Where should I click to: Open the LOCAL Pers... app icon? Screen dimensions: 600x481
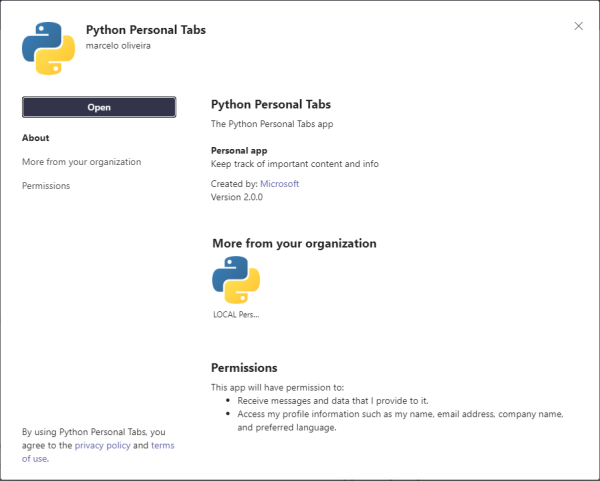pyautogui.click(x=236, y=280)
